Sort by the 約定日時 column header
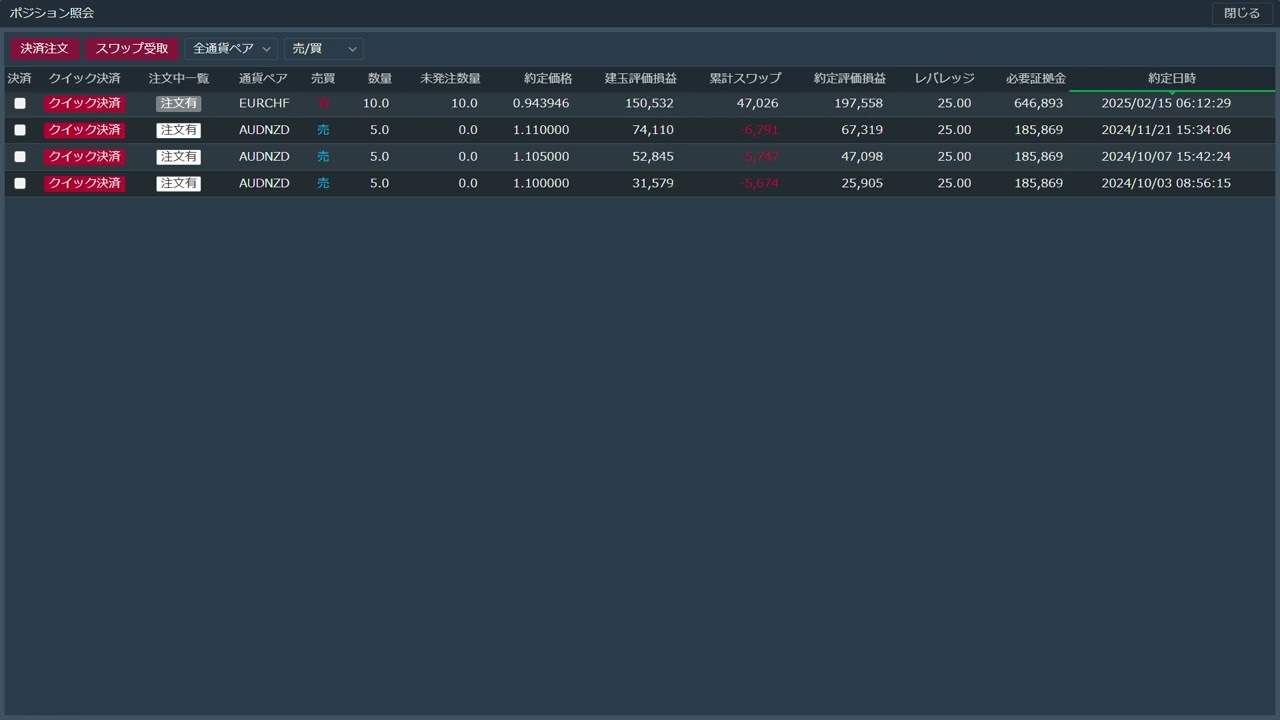1280x720 pixels. (x=1171, y=78)
